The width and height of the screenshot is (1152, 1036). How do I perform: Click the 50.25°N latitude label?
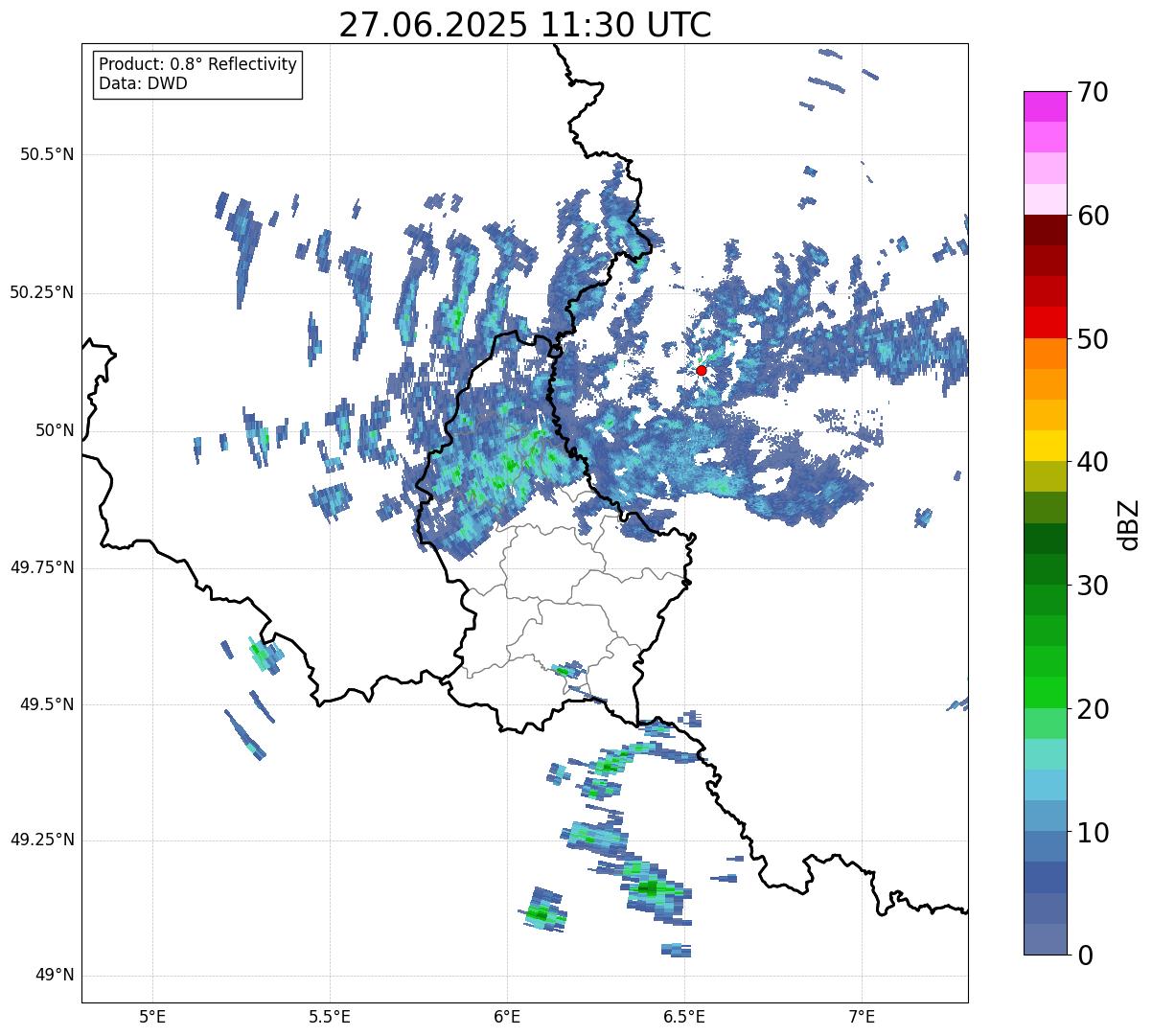pyautogui.click(x=41, y=292)
